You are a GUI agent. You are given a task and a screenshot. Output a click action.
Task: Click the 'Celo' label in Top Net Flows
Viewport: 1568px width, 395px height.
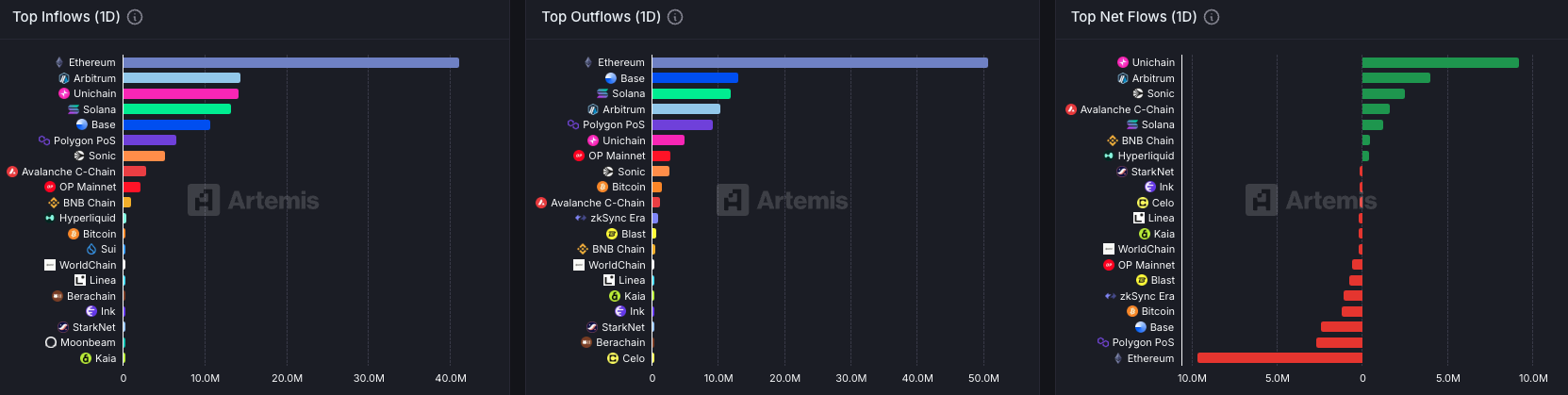coord(1163,203)
